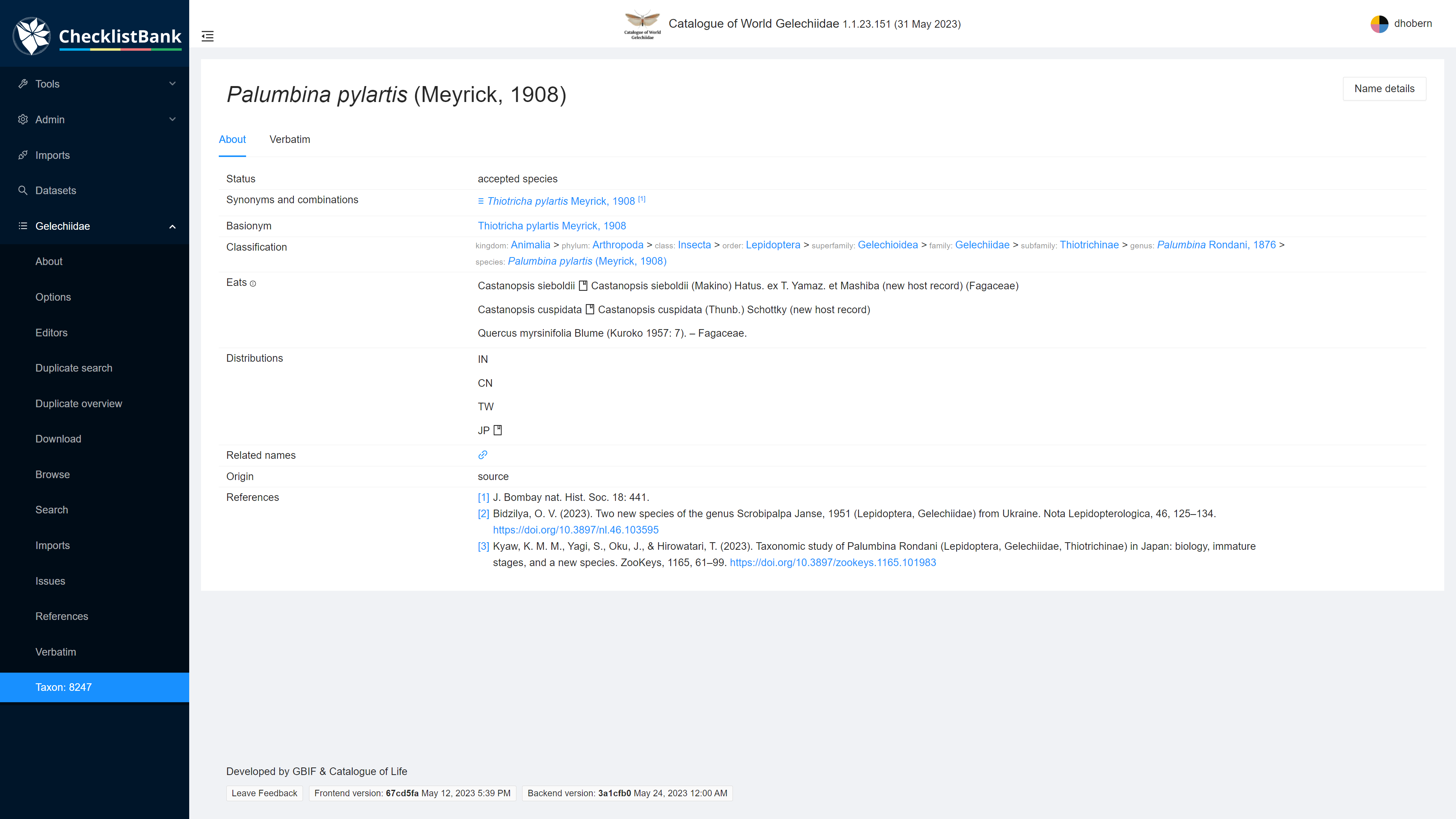Viewport: 1456px width, 819px height.
Task: Collapse the Gelechiidae section
Action: tap(173, 226)
